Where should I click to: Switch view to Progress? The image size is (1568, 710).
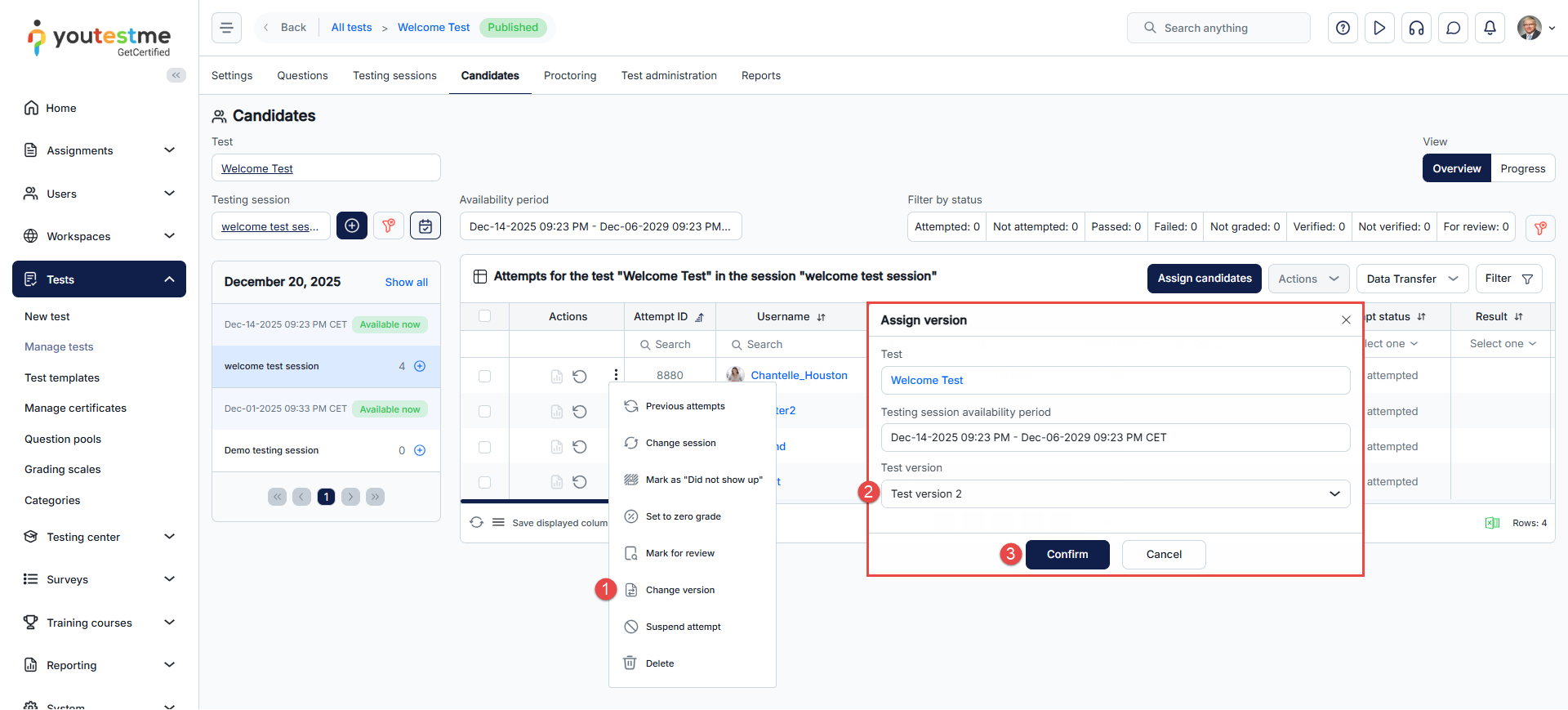[1522, 168]
